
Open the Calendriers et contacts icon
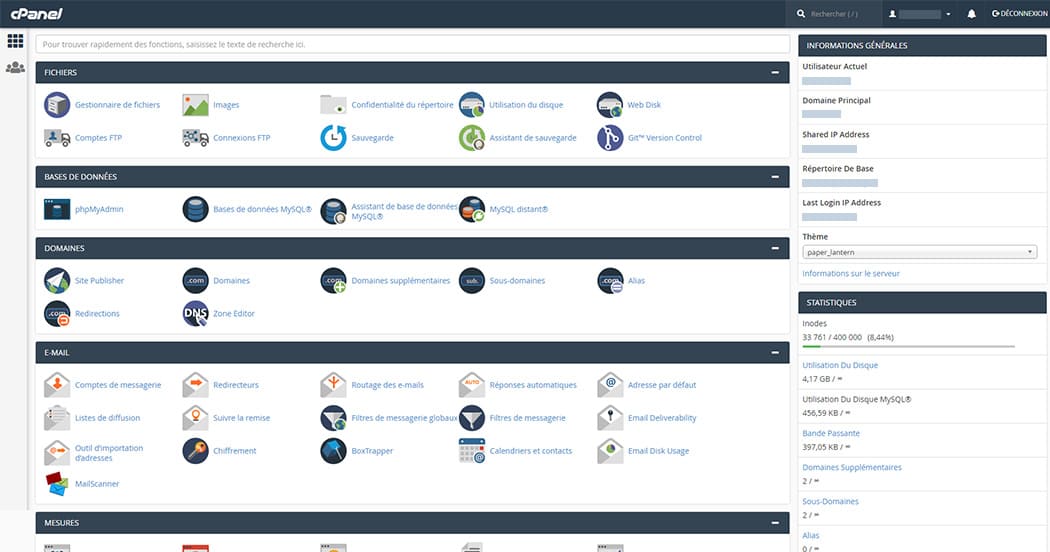(472, 451)
